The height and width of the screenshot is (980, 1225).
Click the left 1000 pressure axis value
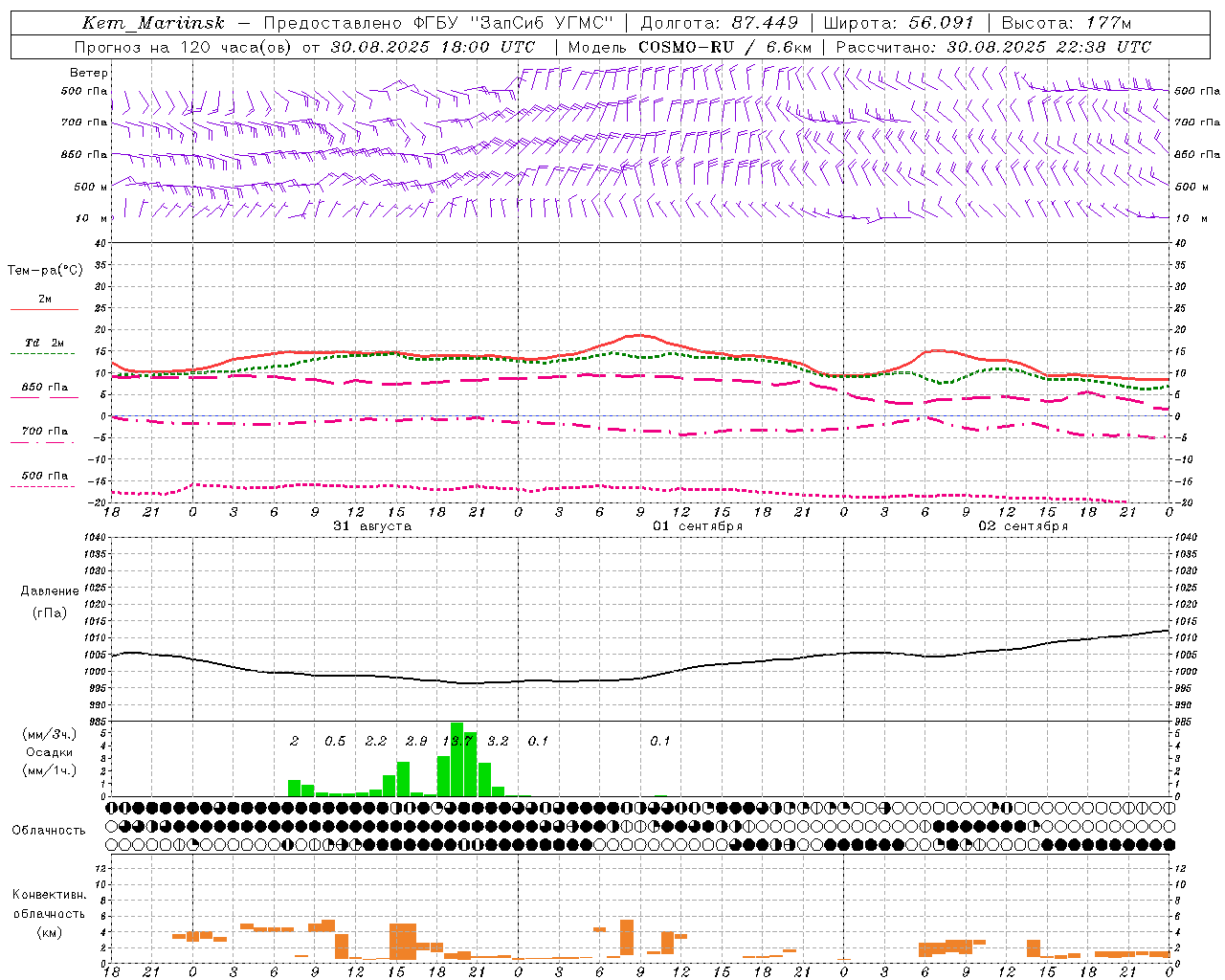[95, 672]
